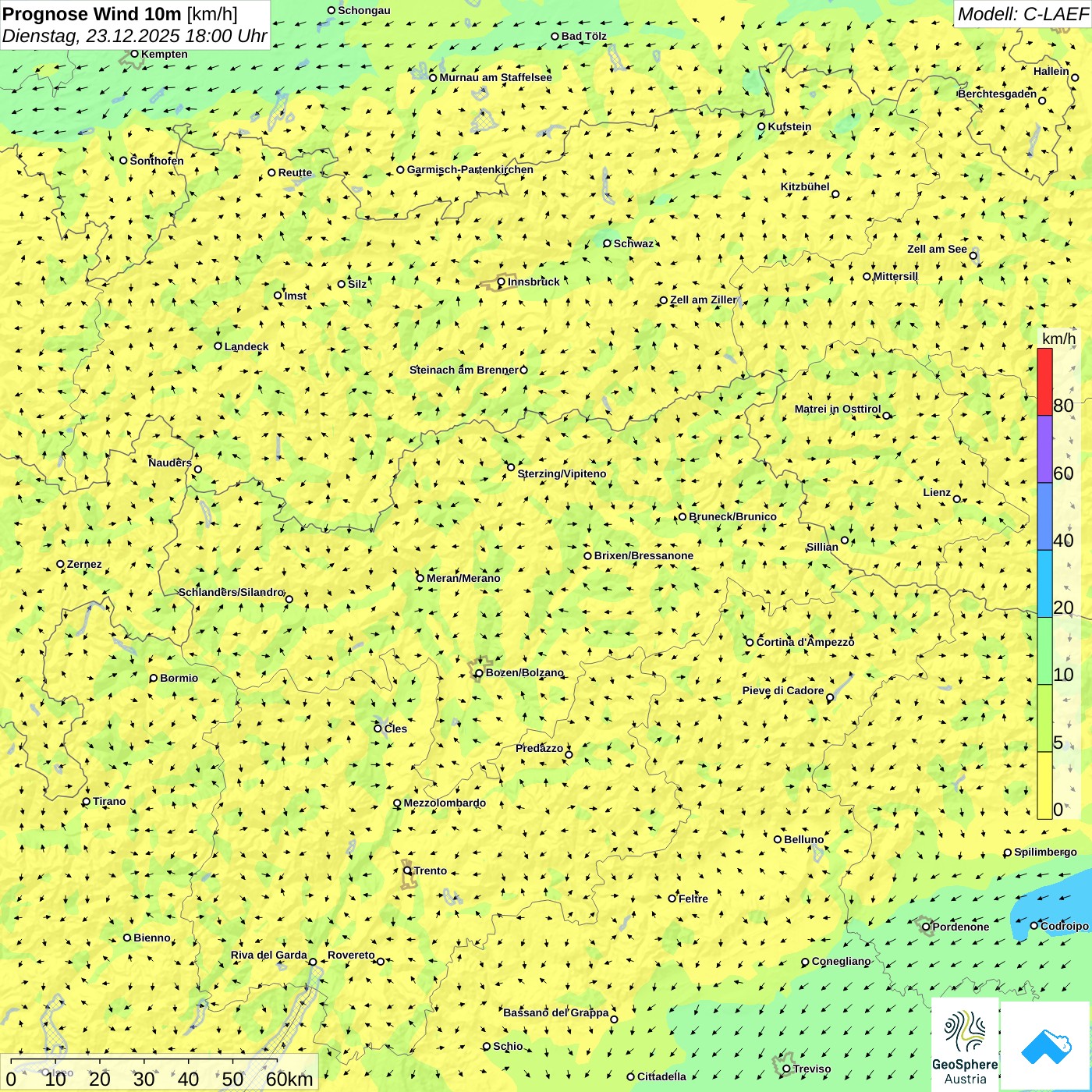Select the Trento city label
Viewport: 1092px width, 1092px height.
point(431,870)
